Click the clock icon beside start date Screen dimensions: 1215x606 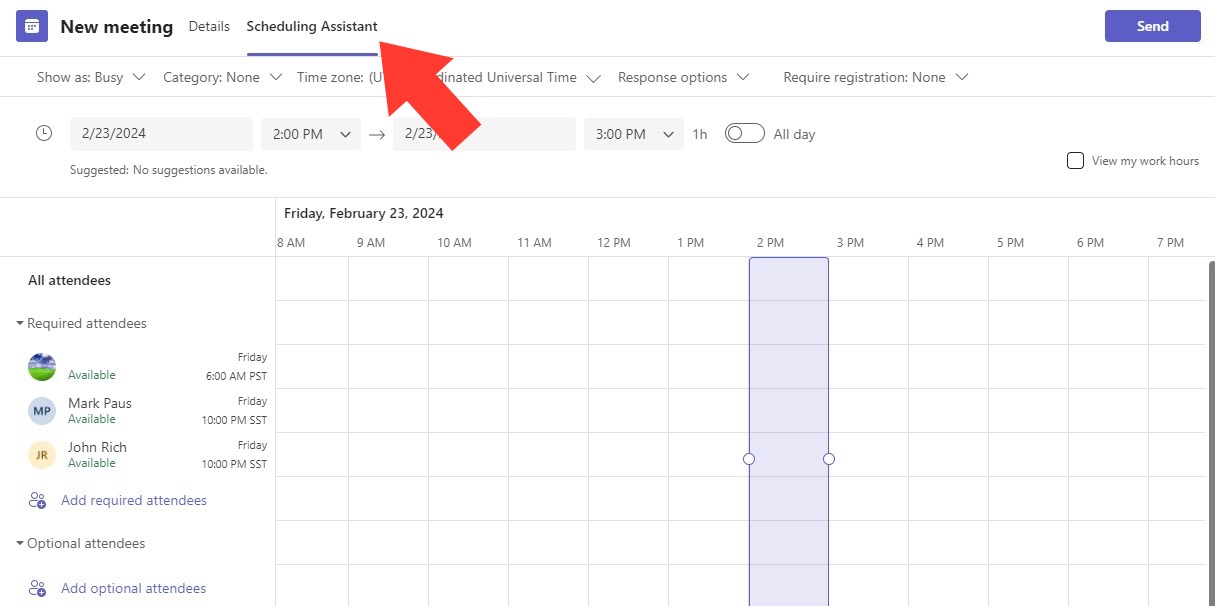pyautogui.click(x=44, y=133)
